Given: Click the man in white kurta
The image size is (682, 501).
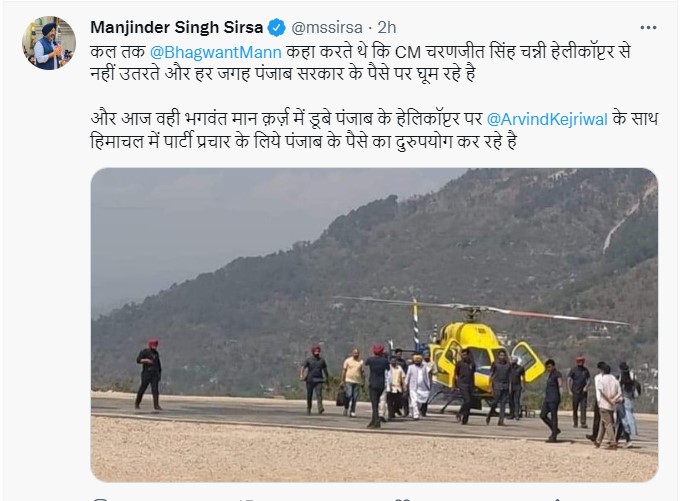Looking at the screenshot, I should tap(418, 386).
